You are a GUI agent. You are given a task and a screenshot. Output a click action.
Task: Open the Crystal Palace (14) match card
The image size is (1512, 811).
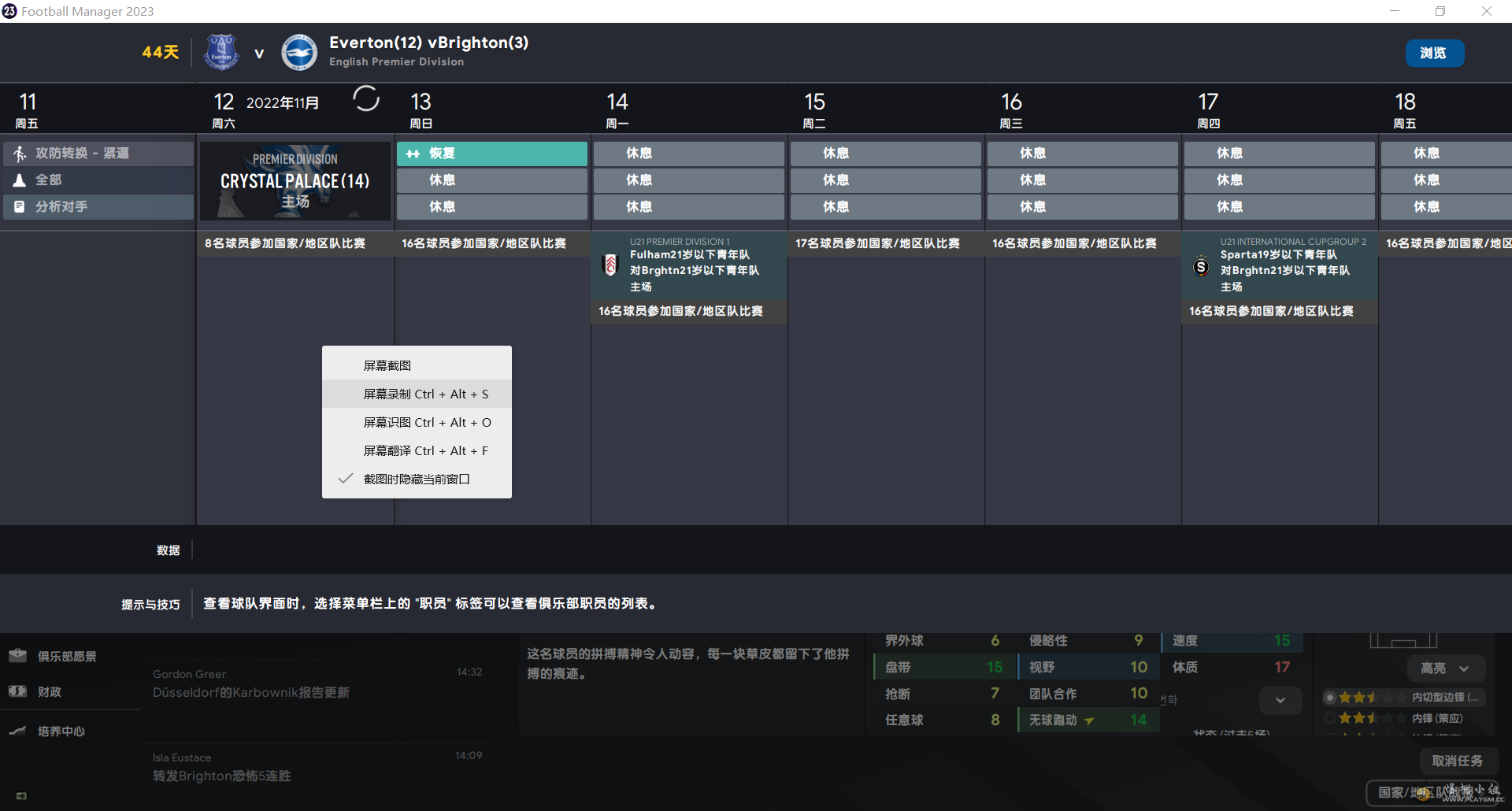click(x=295, y=180)
